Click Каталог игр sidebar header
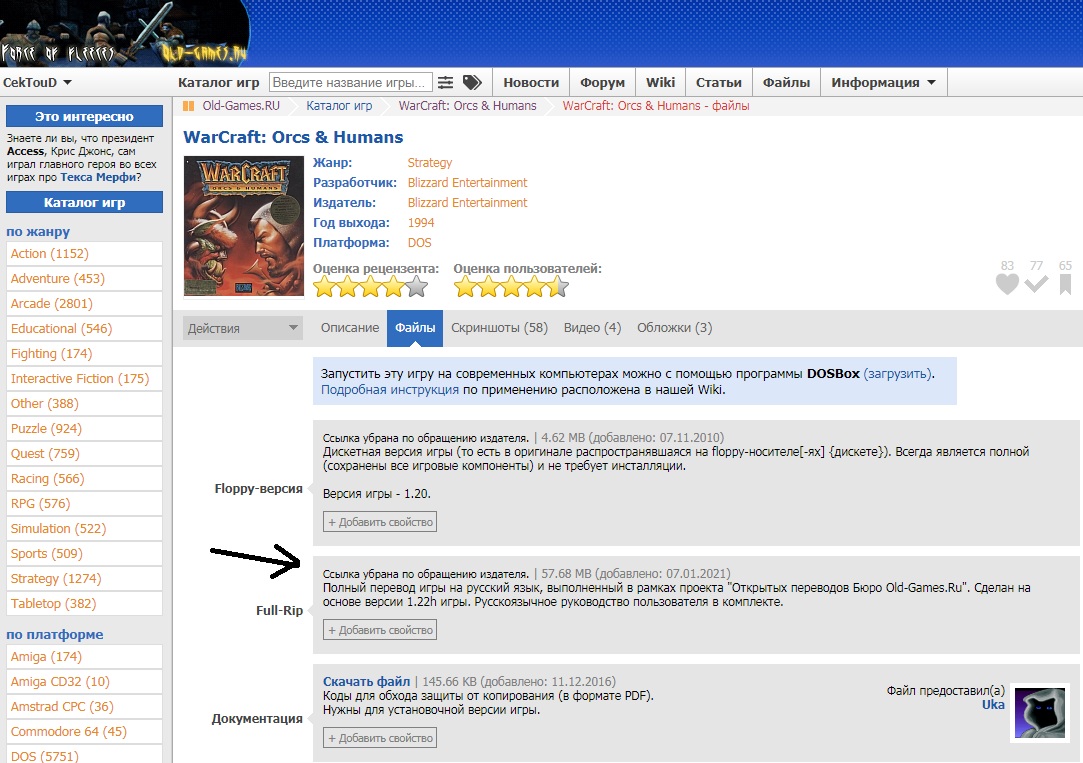Screen dimensions: 1083x763 pyautogui.click(x=84, y=202)
